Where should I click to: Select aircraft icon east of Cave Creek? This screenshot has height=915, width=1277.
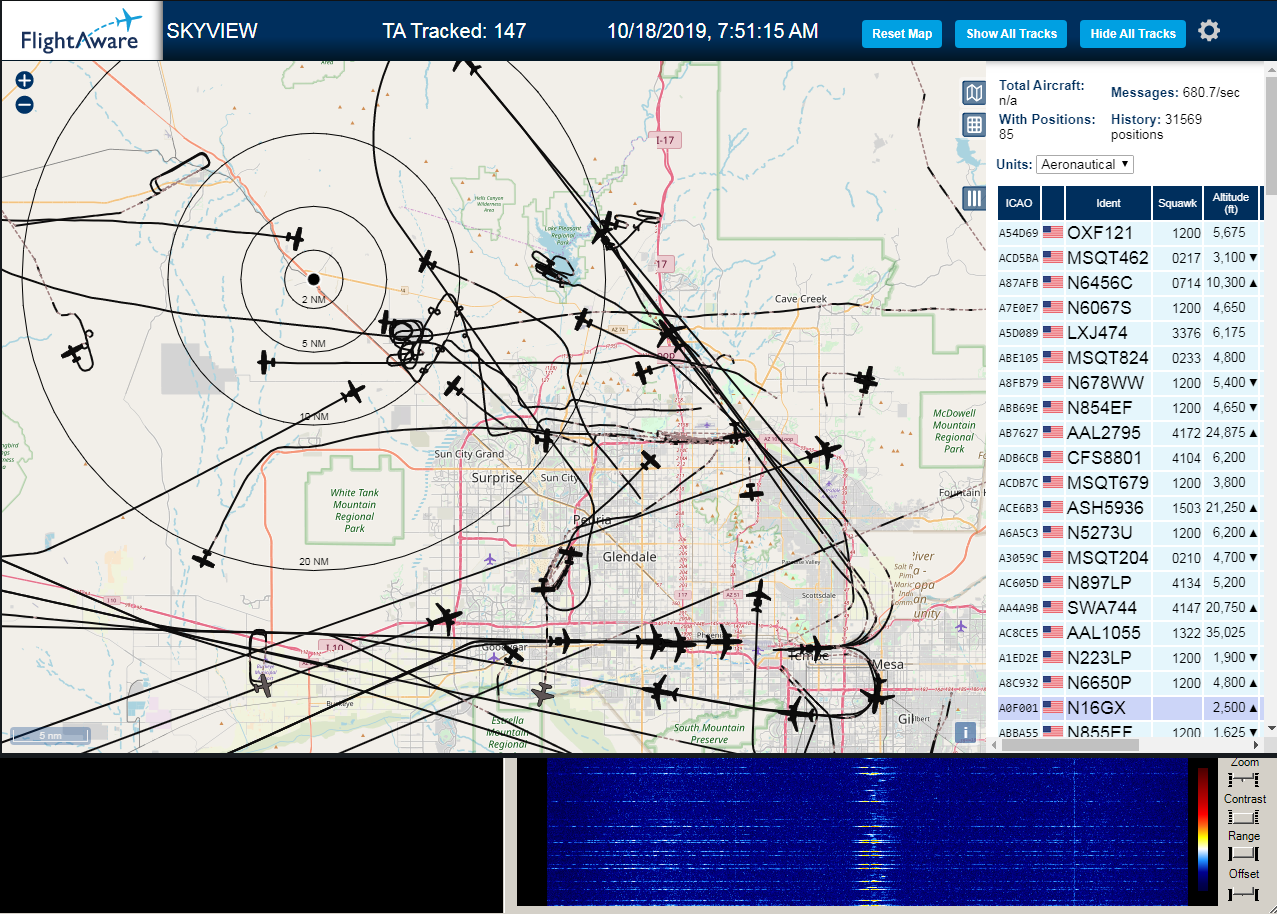[x=865, y=379]
